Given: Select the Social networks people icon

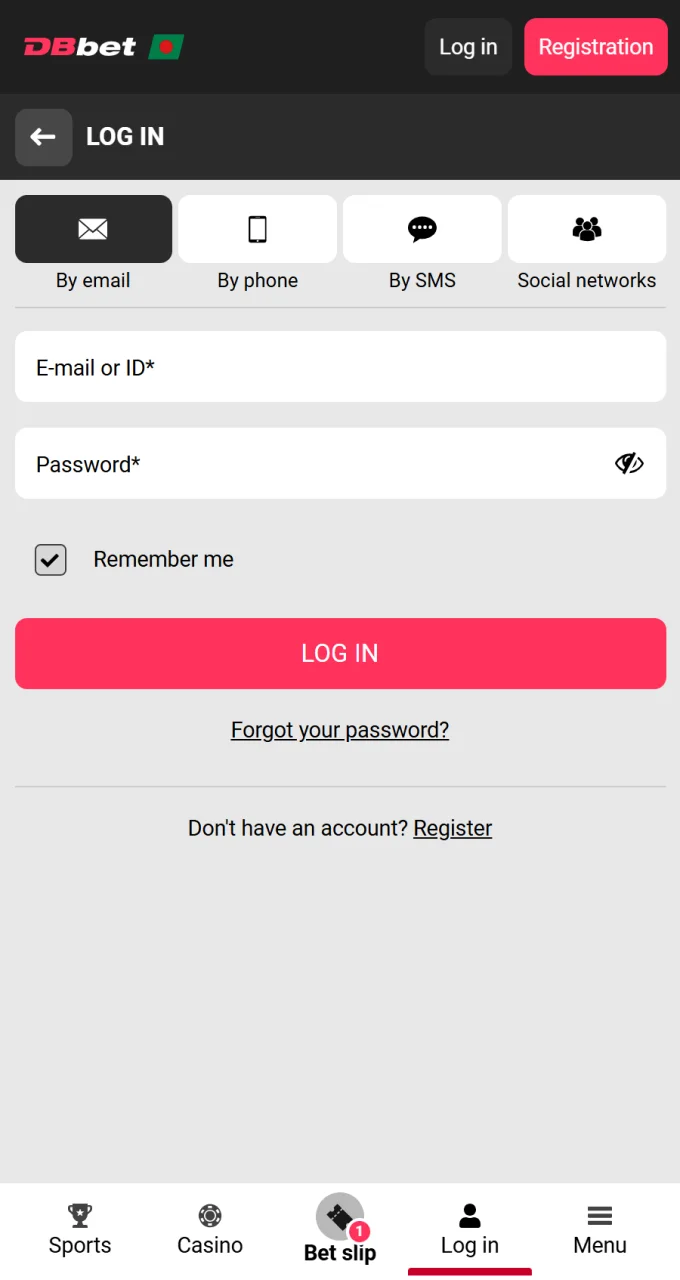Looking at the screenshot, I should click(586, 228).
